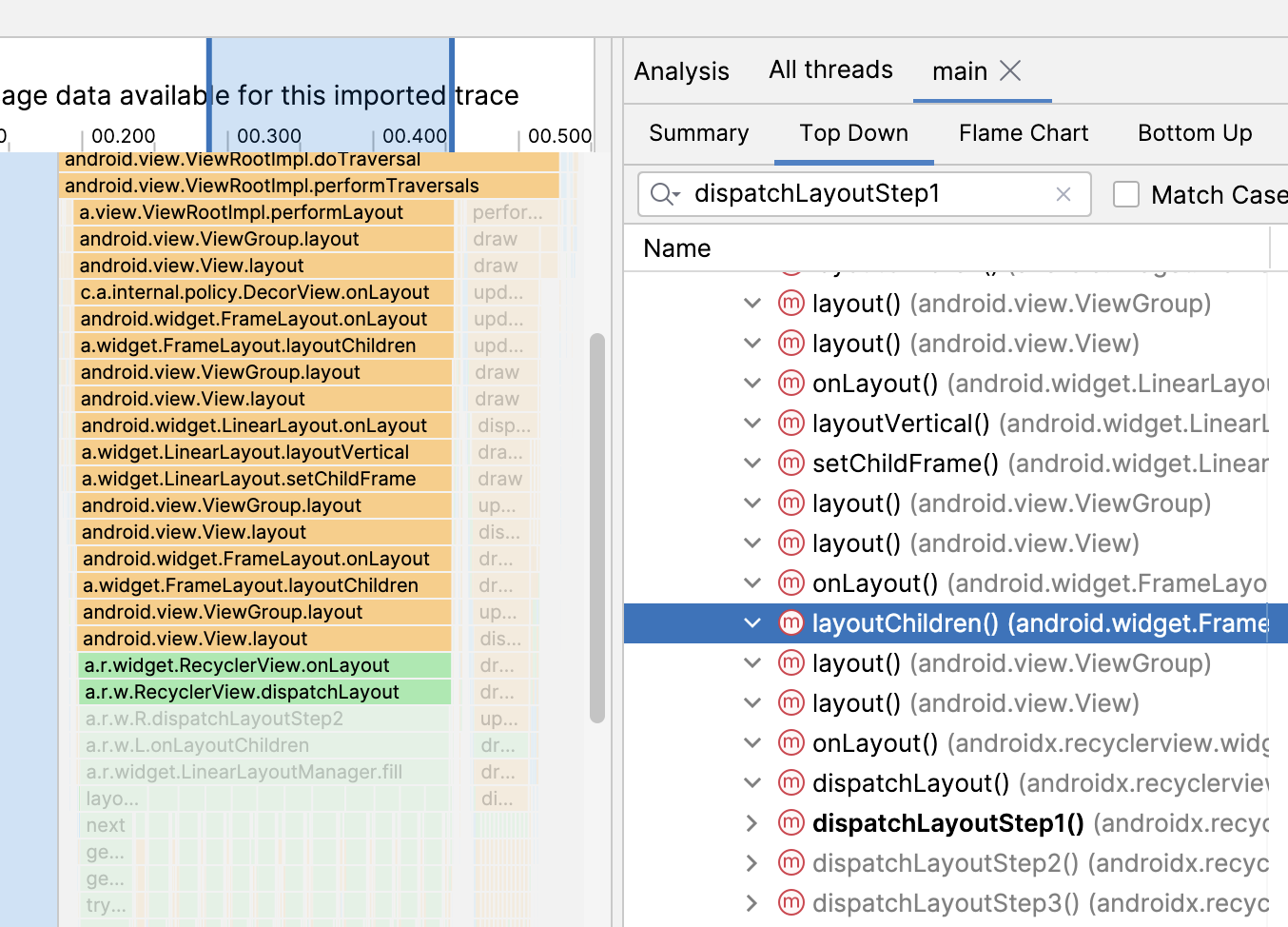Collapse the layoutChildren() tree node
Screen dimensions: 1288x927
pos(751,623)
